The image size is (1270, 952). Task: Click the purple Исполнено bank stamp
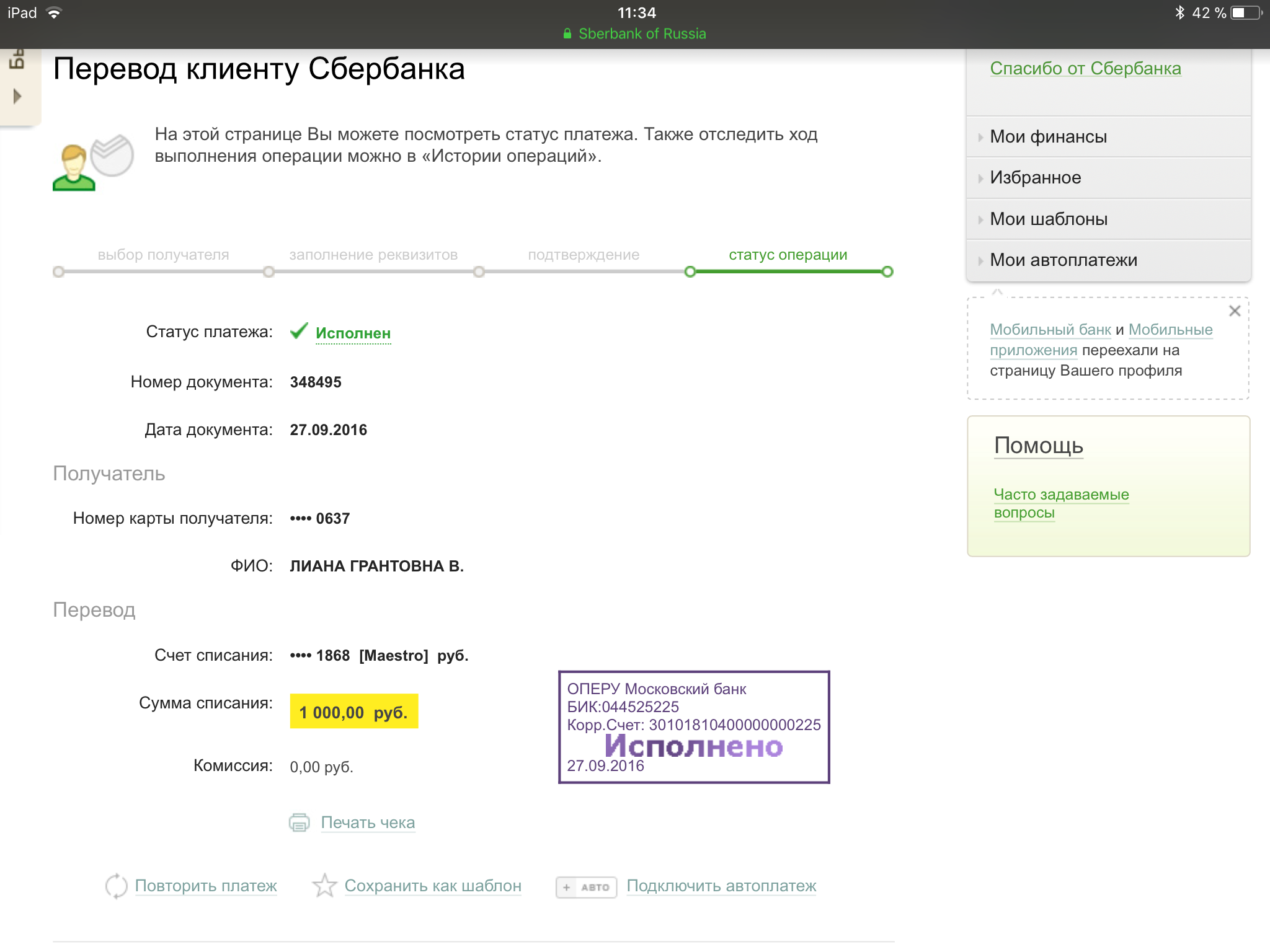693,727
